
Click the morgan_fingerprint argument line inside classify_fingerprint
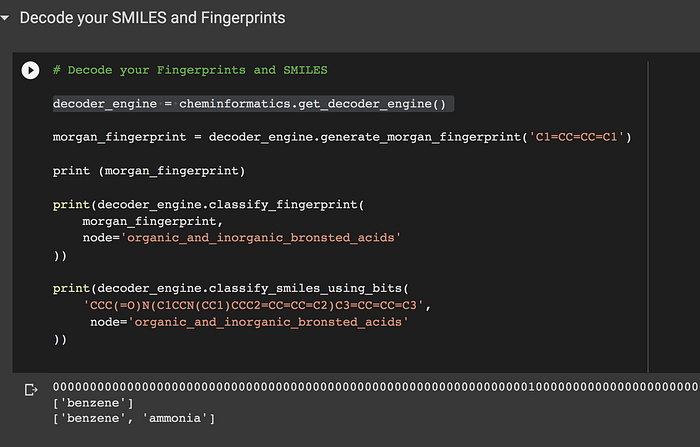coord(153,221)
